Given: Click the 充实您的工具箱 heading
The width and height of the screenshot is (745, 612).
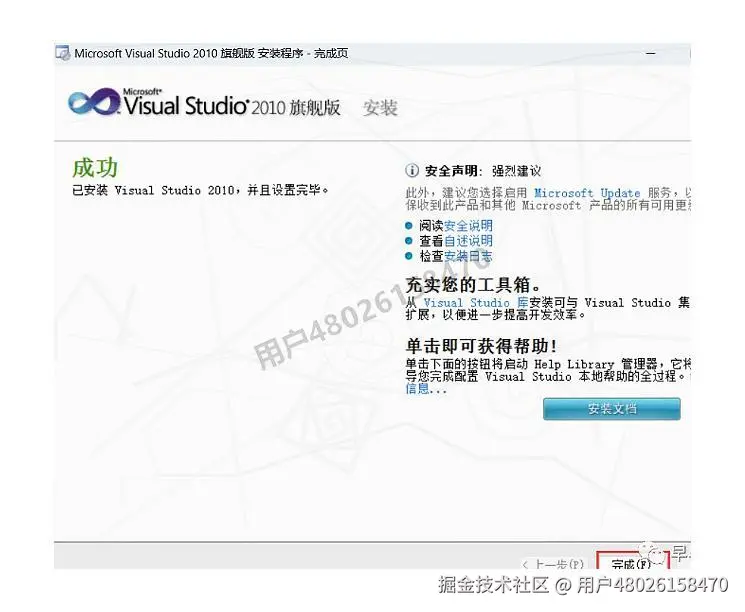Looking at the screenshot, I should [473, 285].
